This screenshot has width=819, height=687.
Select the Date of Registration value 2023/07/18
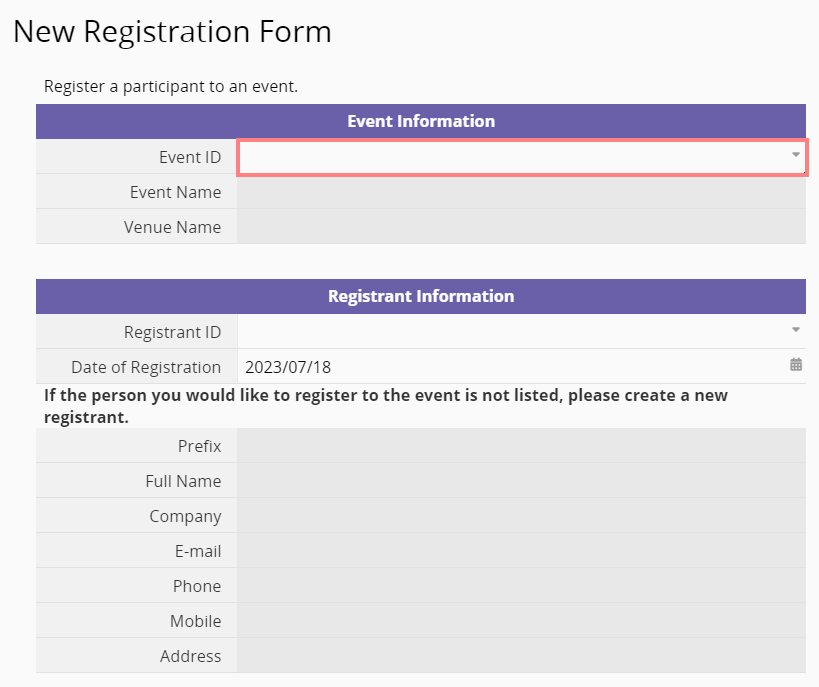click(288, 367)
